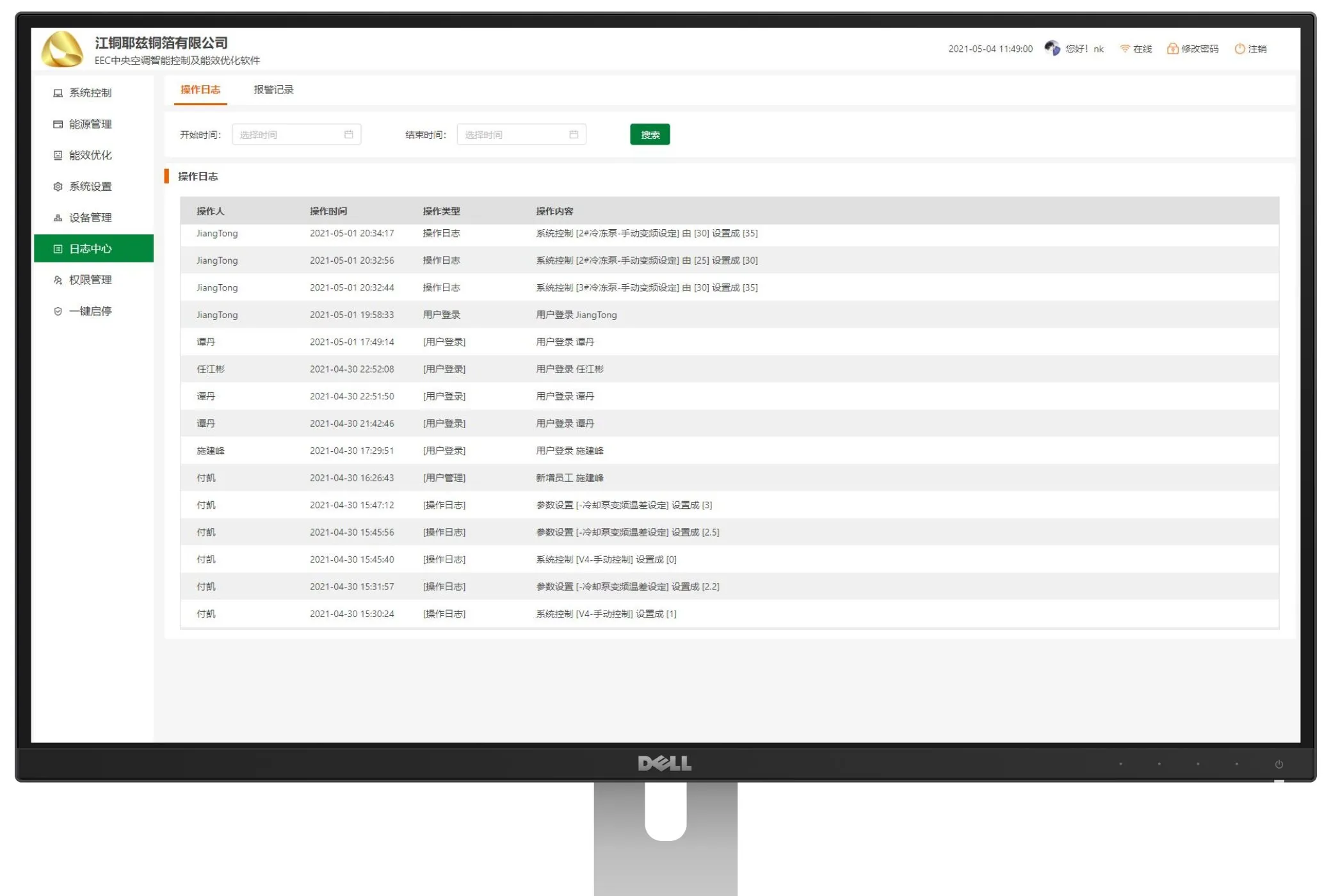This screenshot has height=896, width=1331.
Task: Click the 系统设置 gear icon
Action: coord(57,186)
